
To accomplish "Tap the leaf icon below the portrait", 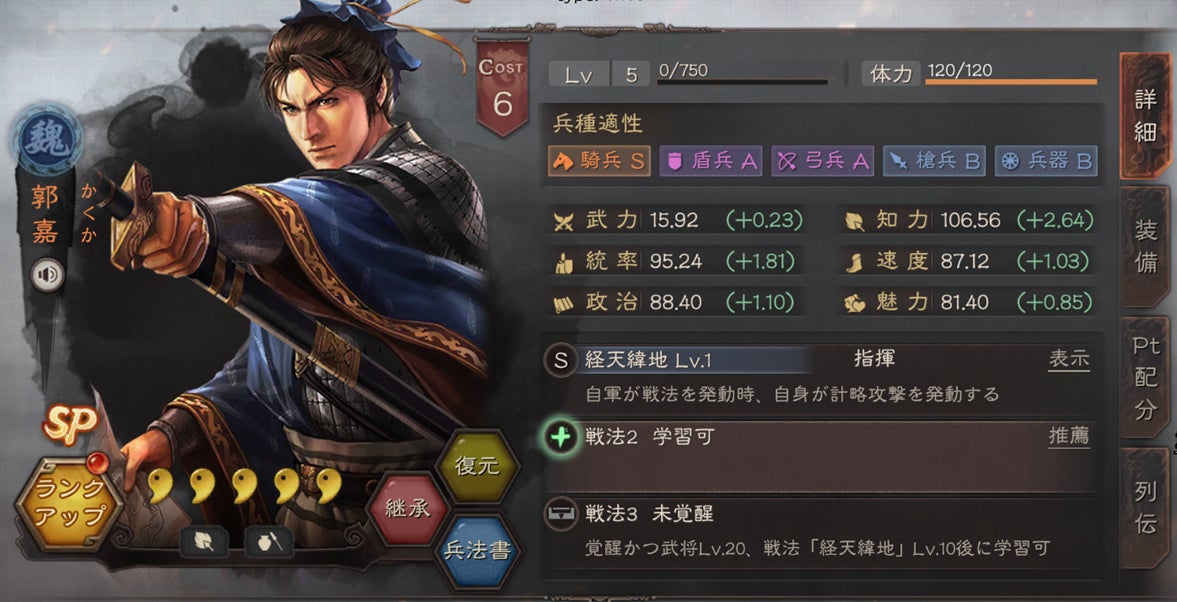I will tap(204, 542).
